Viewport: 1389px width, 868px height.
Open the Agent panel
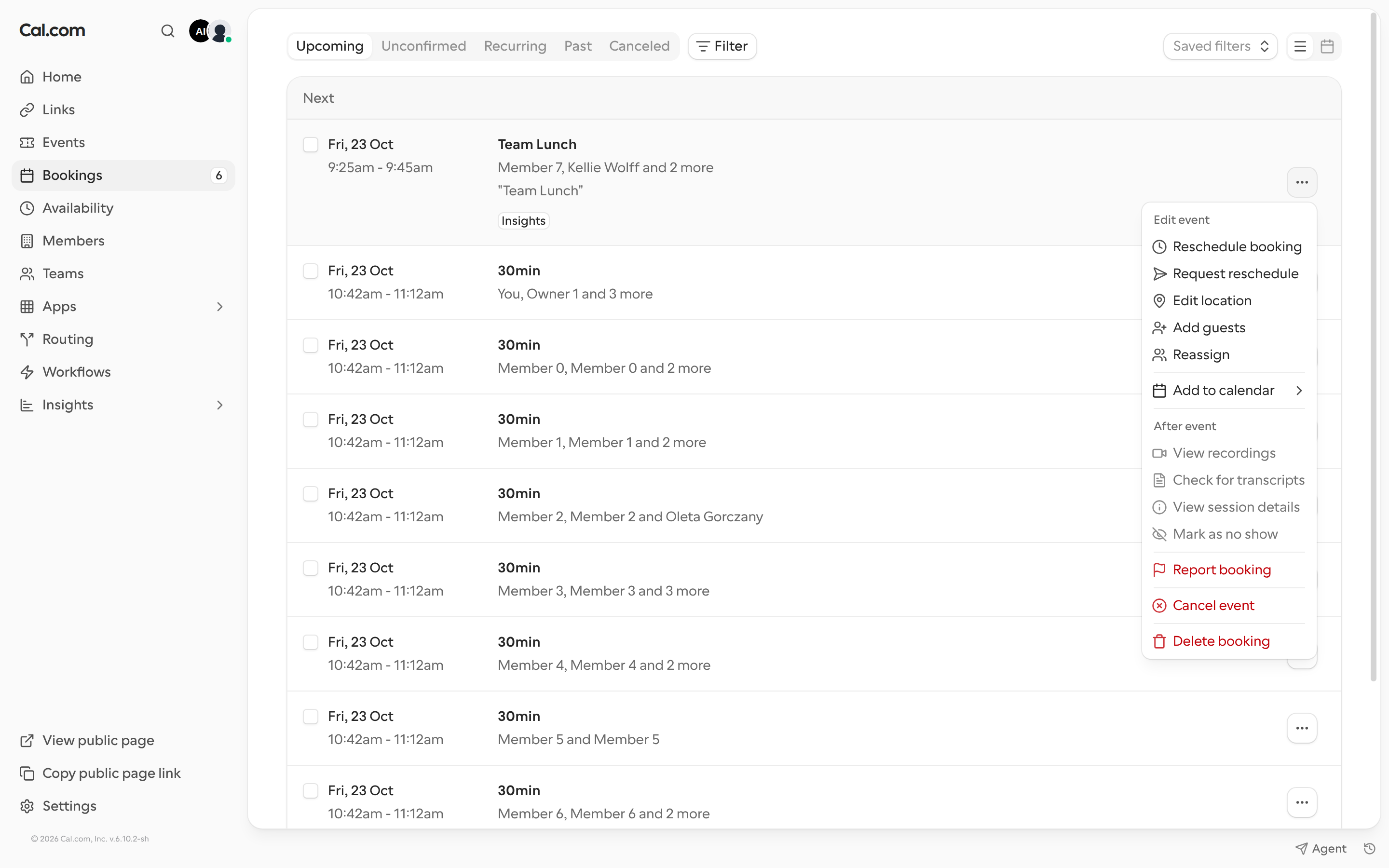[1321, 849]
